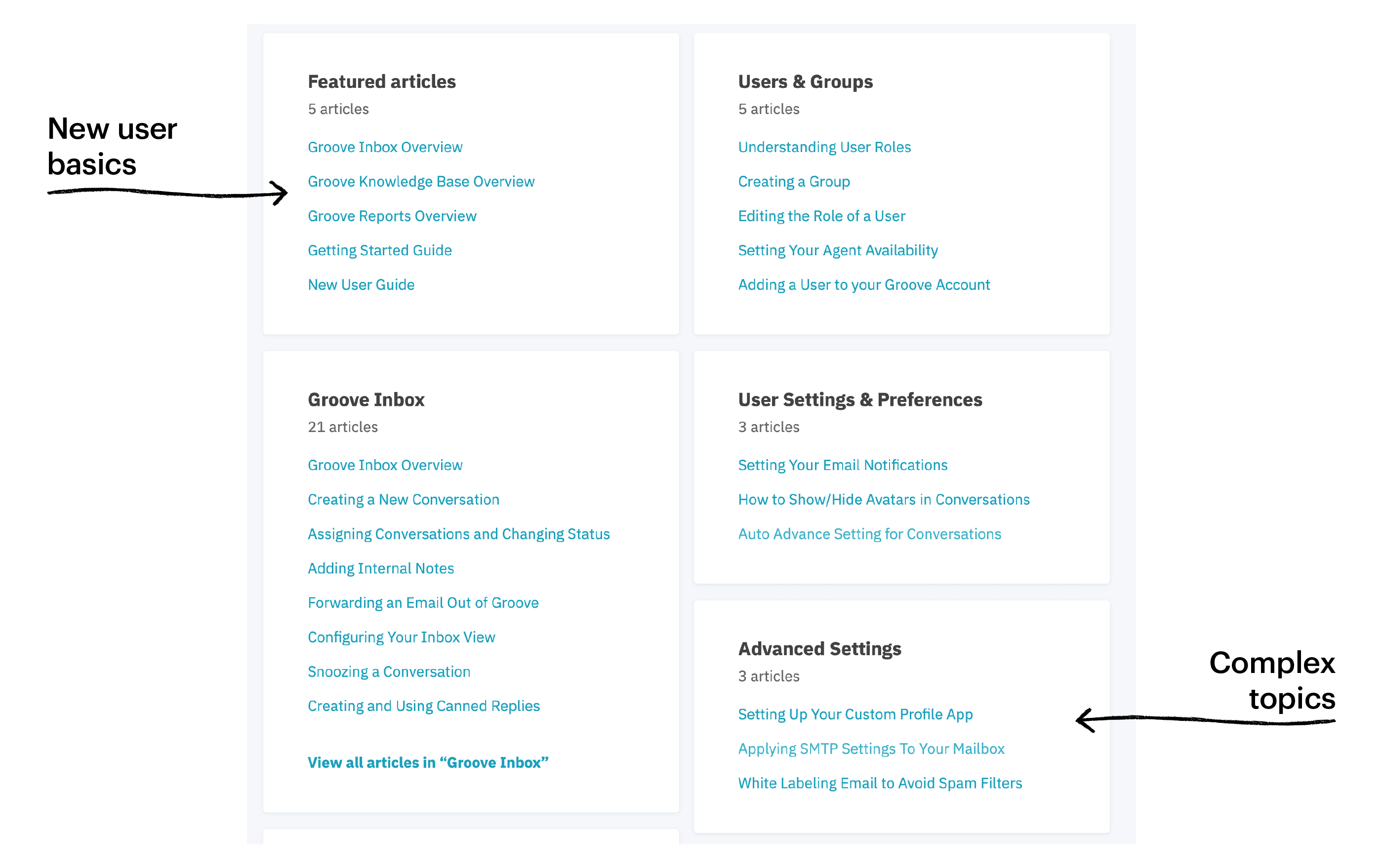Open Creating a New Conversation article
The height and width of the screenshot is (868, 1383).
point(402,498)
